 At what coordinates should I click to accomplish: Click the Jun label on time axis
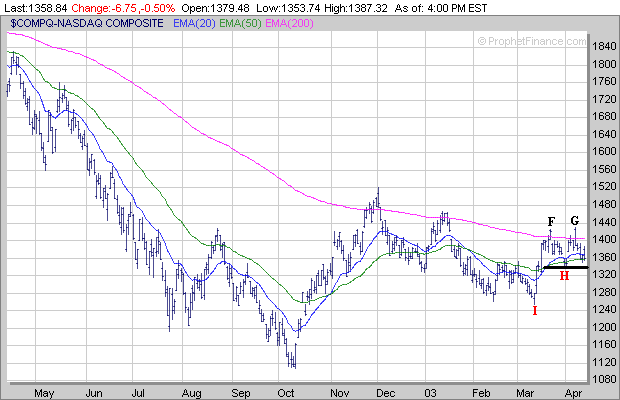click(94, 393)
